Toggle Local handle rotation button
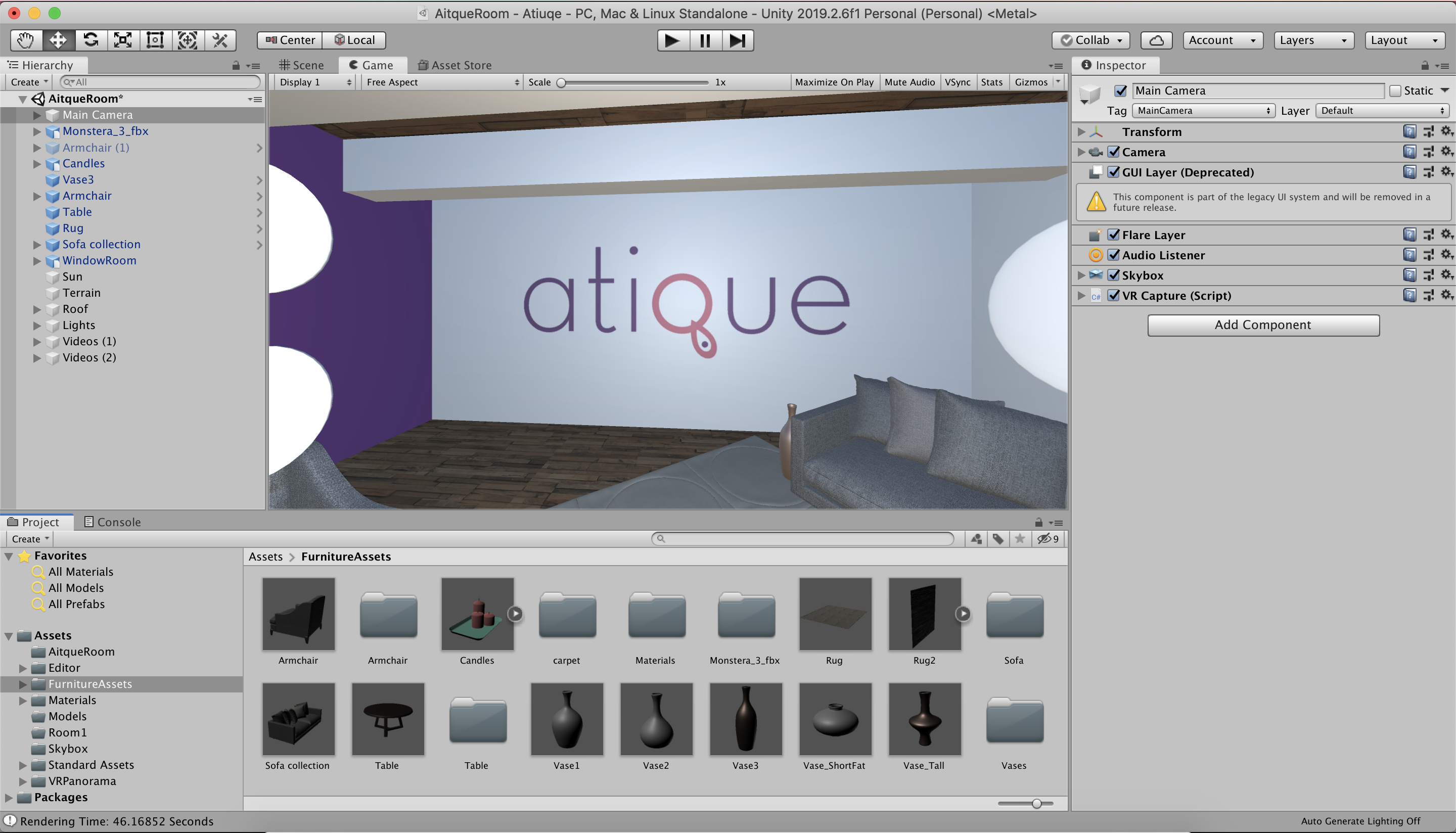This screenshot has height=833, width=1456. pyautogui.click(x=354, y=40)
